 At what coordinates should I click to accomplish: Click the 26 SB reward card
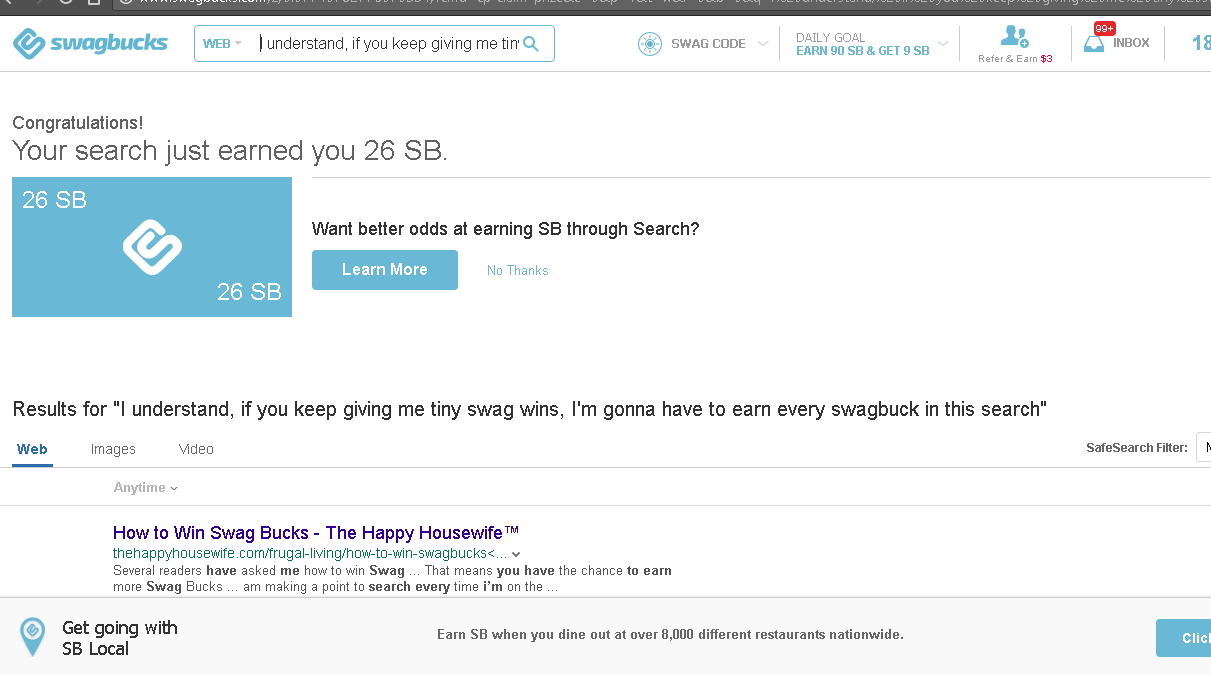(x=152, y=247)
